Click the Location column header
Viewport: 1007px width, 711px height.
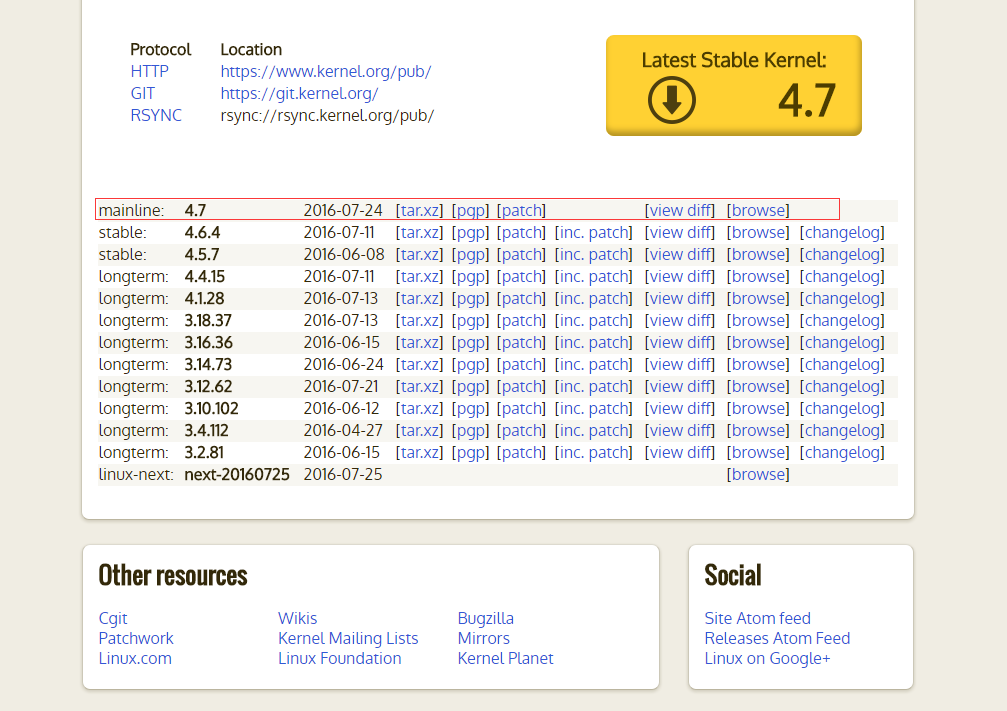[x=251, y=49]
